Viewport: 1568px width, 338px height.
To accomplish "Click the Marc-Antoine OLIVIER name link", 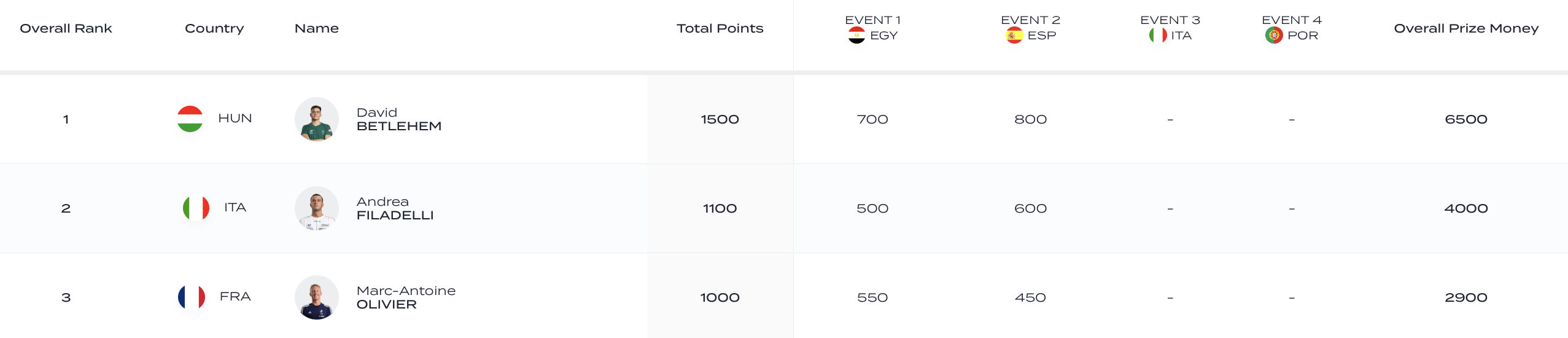I will (406, 297).
